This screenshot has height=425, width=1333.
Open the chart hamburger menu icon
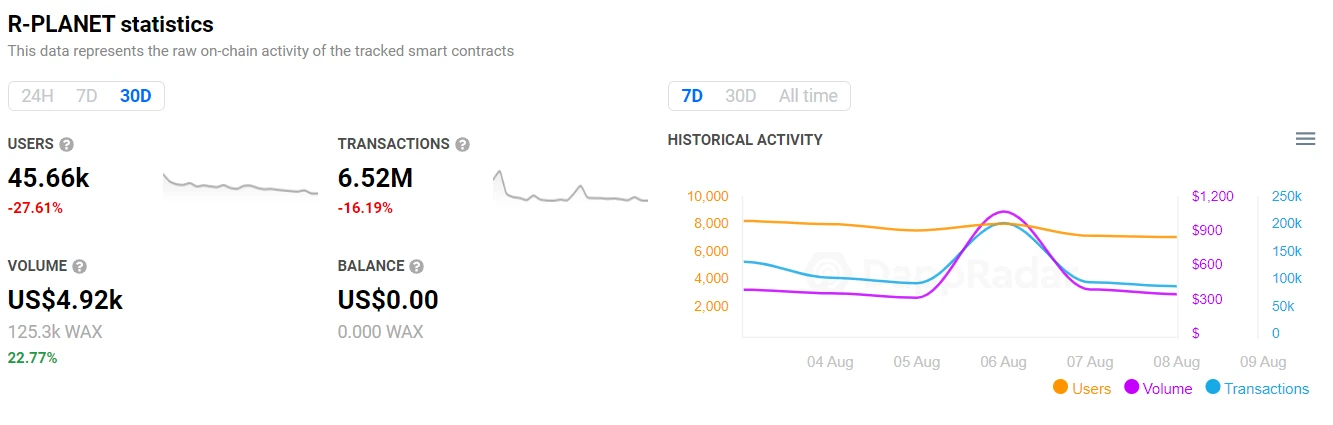pyautogui.click(x=1305, y=139)
